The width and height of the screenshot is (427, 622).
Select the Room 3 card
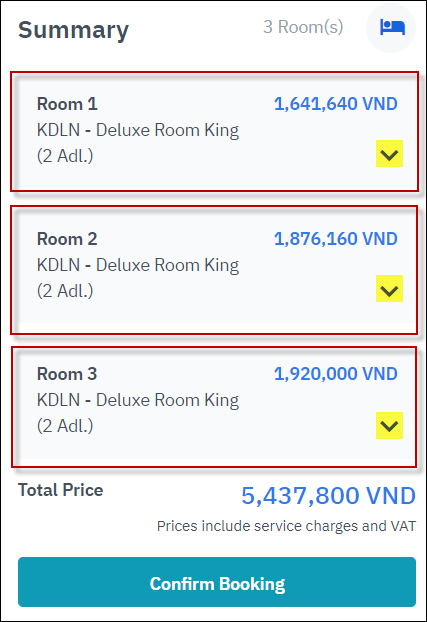coord(214,407)
